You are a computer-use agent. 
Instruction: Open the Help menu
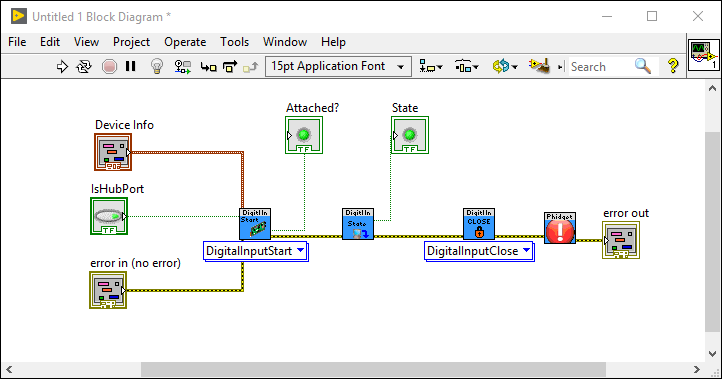point(333,42)
